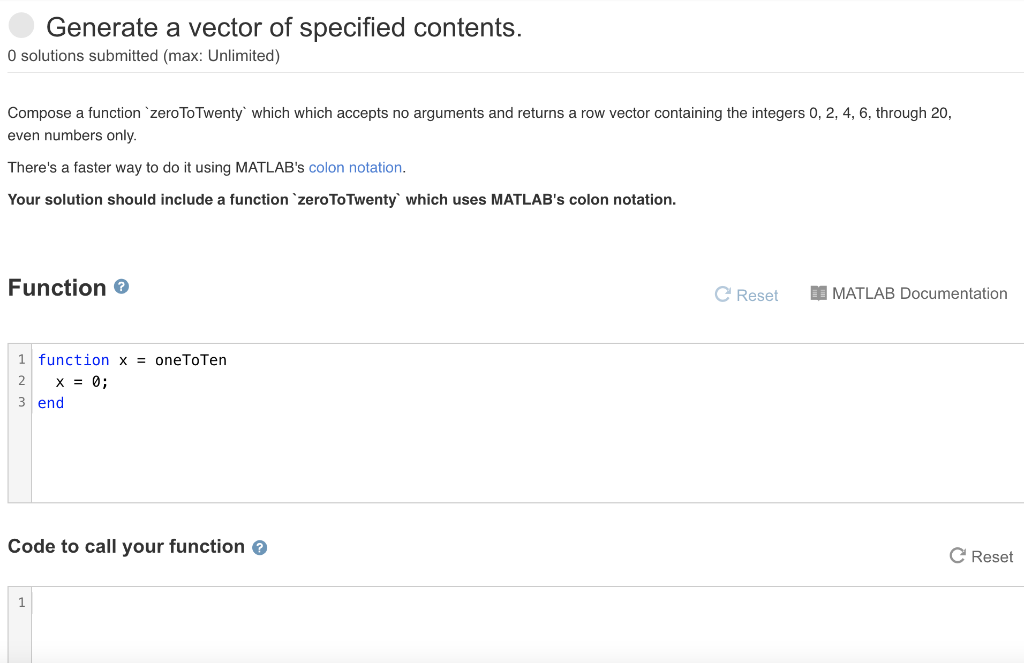Open MATLAB Documentation link
Viewport: 1024px width, 663px height.
(908, 294)
